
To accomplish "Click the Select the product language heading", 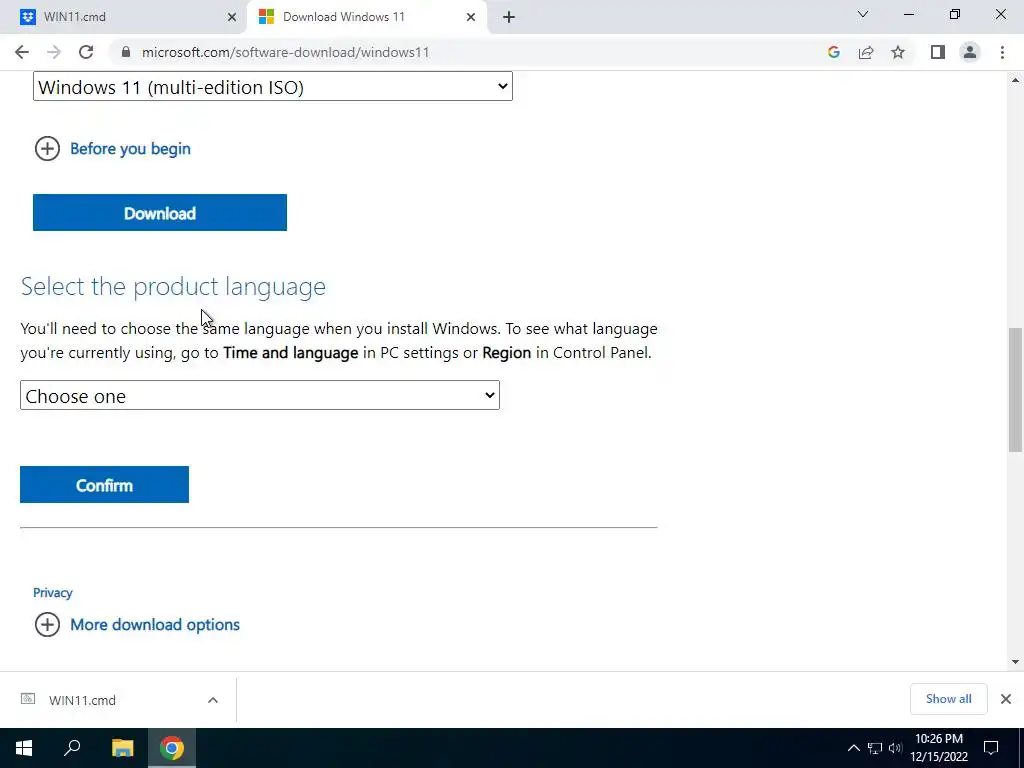I will pyautogui.click(x=173, y=286).
